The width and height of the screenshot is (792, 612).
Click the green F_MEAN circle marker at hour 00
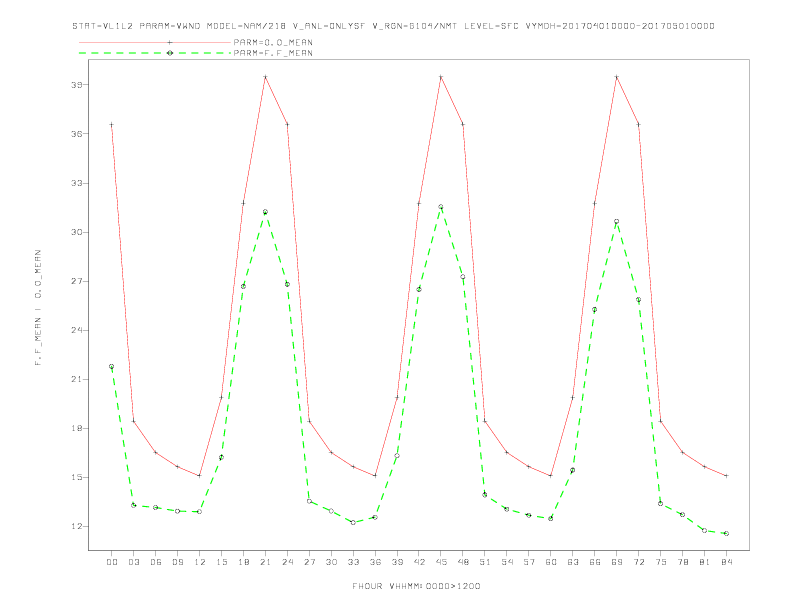(112, 367)
